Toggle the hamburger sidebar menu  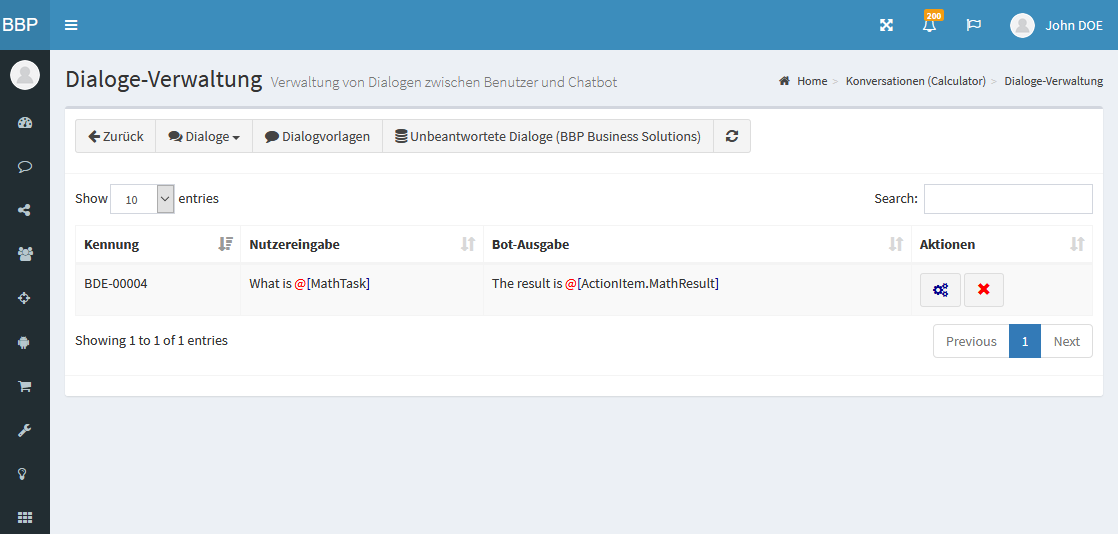pos(71,25)
